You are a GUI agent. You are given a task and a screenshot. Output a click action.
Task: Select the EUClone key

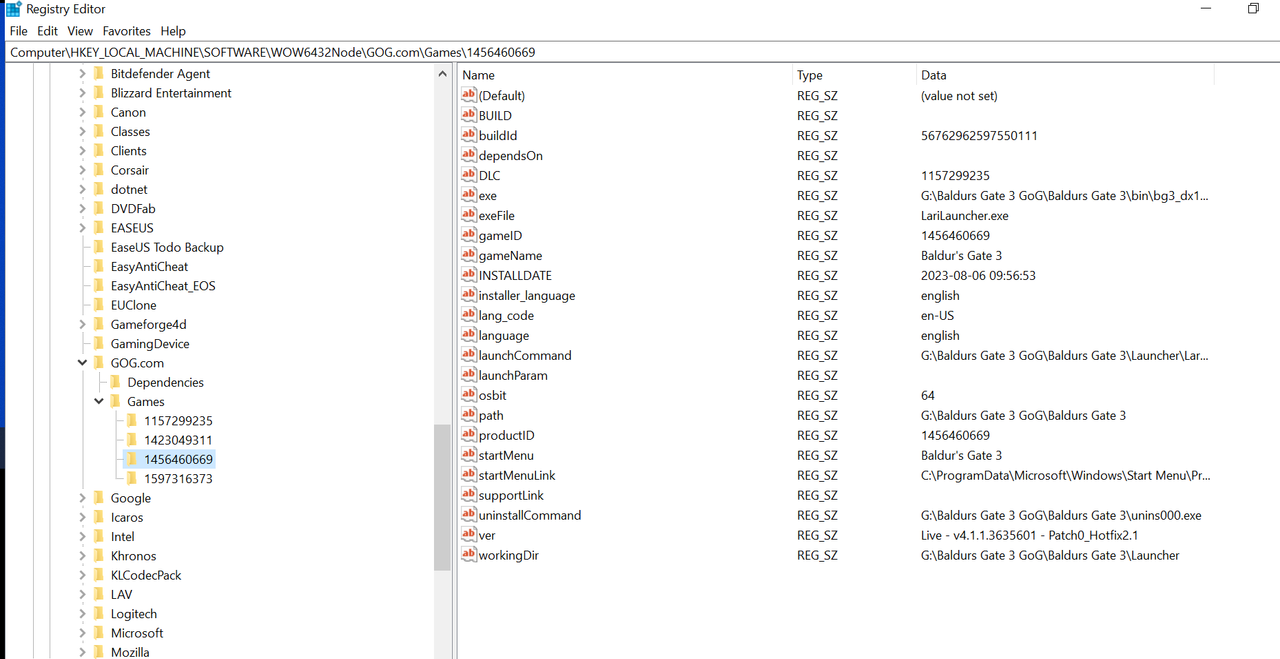[x=133, y=305]
